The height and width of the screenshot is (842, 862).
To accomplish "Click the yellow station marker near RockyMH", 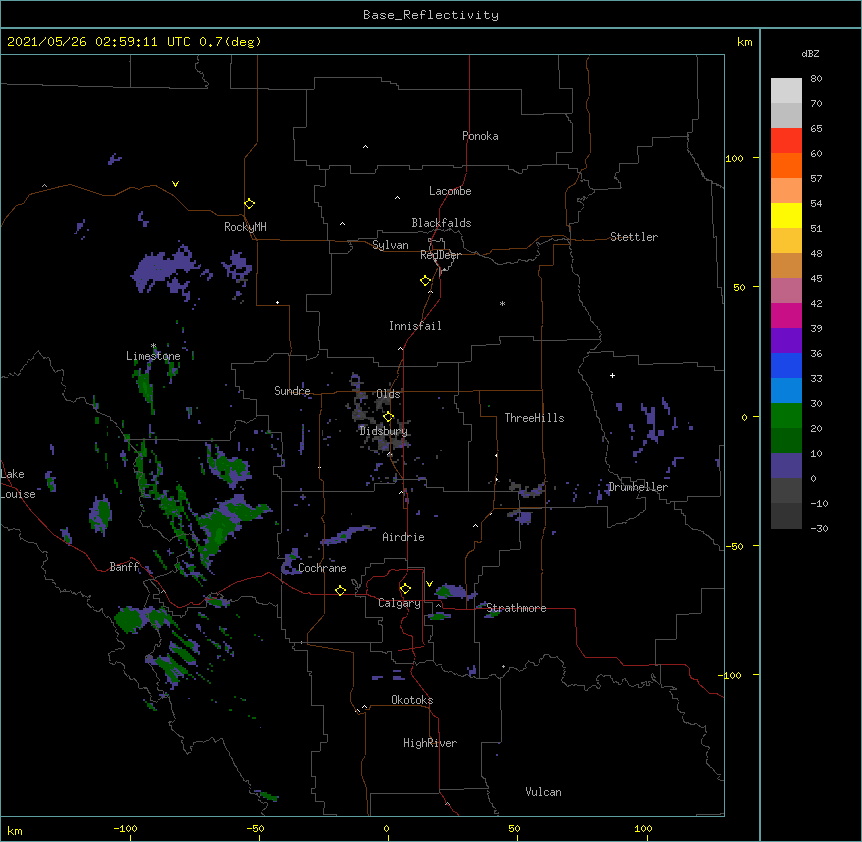I will [x=249, y=204].
